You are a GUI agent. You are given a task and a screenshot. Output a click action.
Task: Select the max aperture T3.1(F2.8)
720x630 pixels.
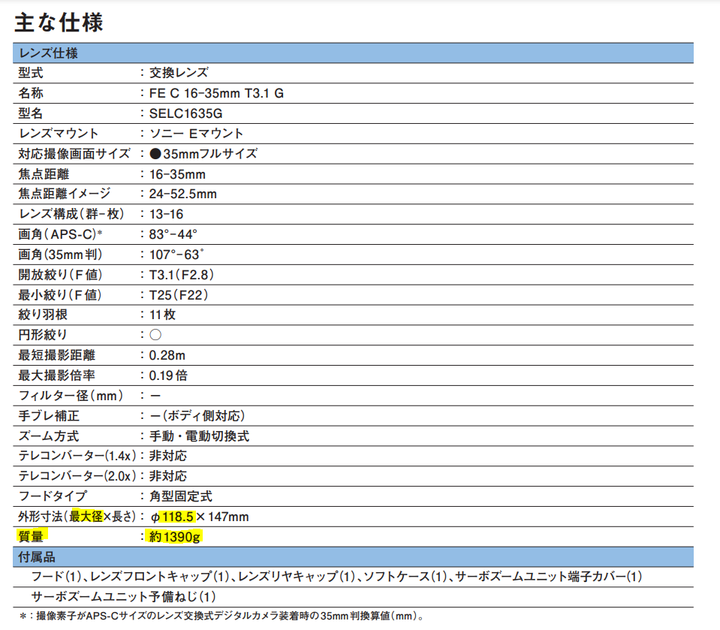181,275
